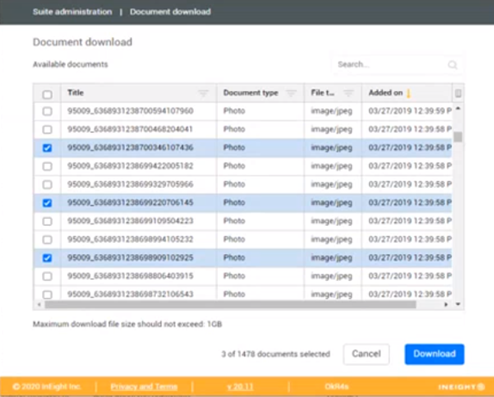Click image/jpeg cell in row ending 9109504223
Screen dimensions: 494x397
332,221
